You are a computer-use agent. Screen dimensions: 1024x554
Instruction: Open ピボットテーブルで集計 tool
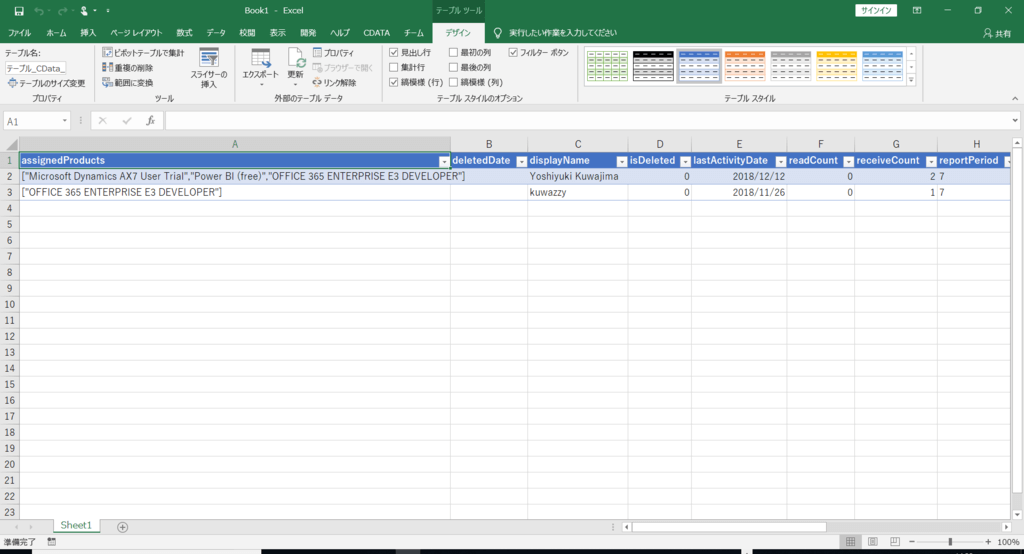tap(144, 53)
